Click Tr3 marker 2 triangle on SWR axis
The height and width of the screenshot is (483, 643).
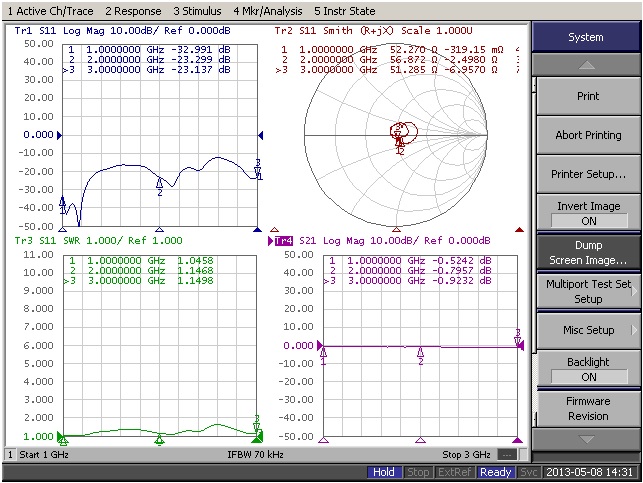point(160,440)
